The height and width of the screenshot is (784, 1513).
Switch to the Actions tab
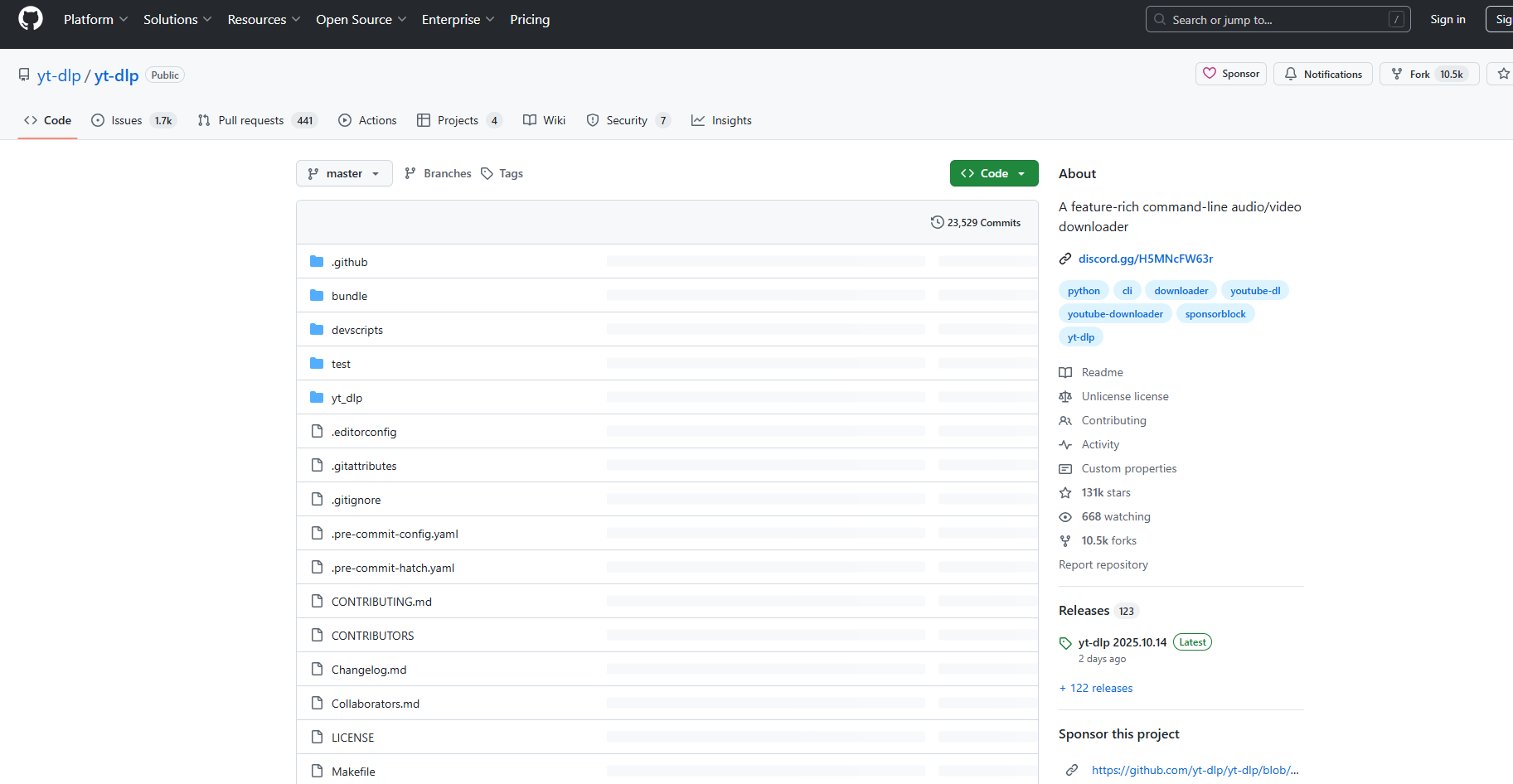(x=368, y=120)
